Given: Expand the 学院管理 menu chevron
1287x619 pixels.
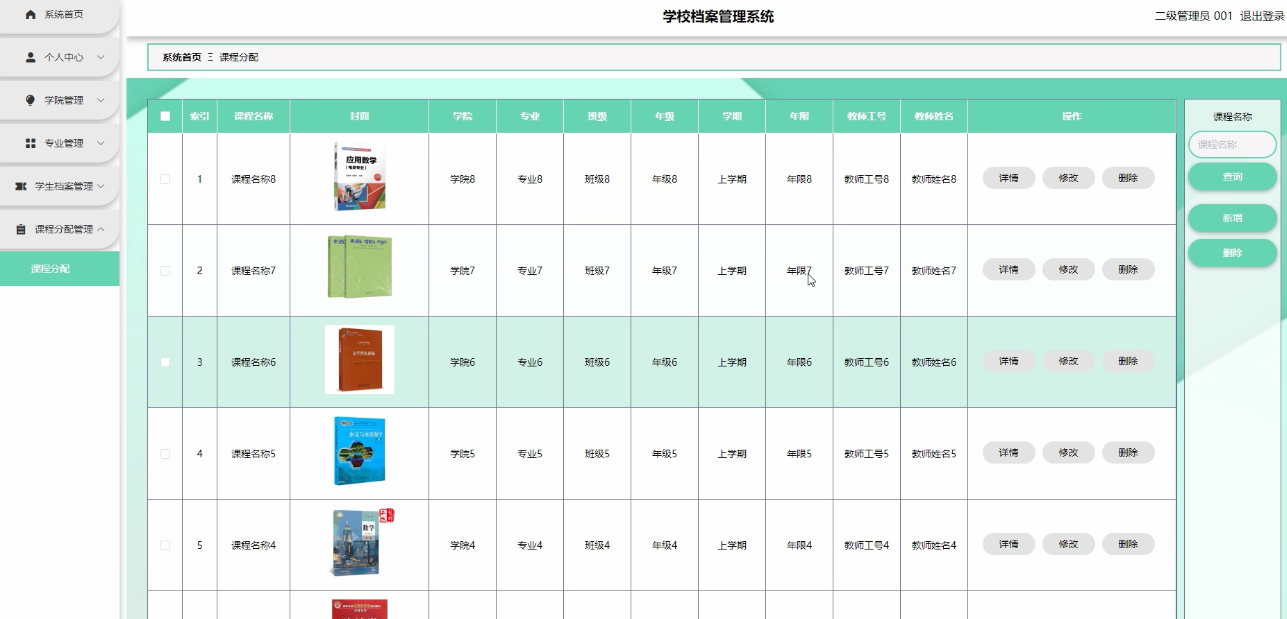Looking at the screenshot, I should pos(100,101).
